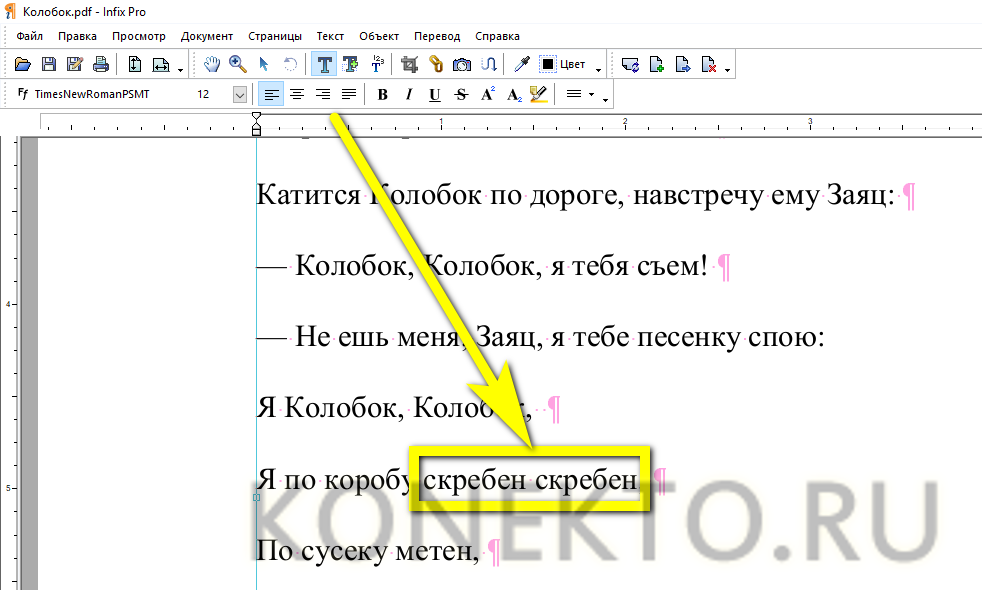Select the Hand pan tool

click(212, 64)
